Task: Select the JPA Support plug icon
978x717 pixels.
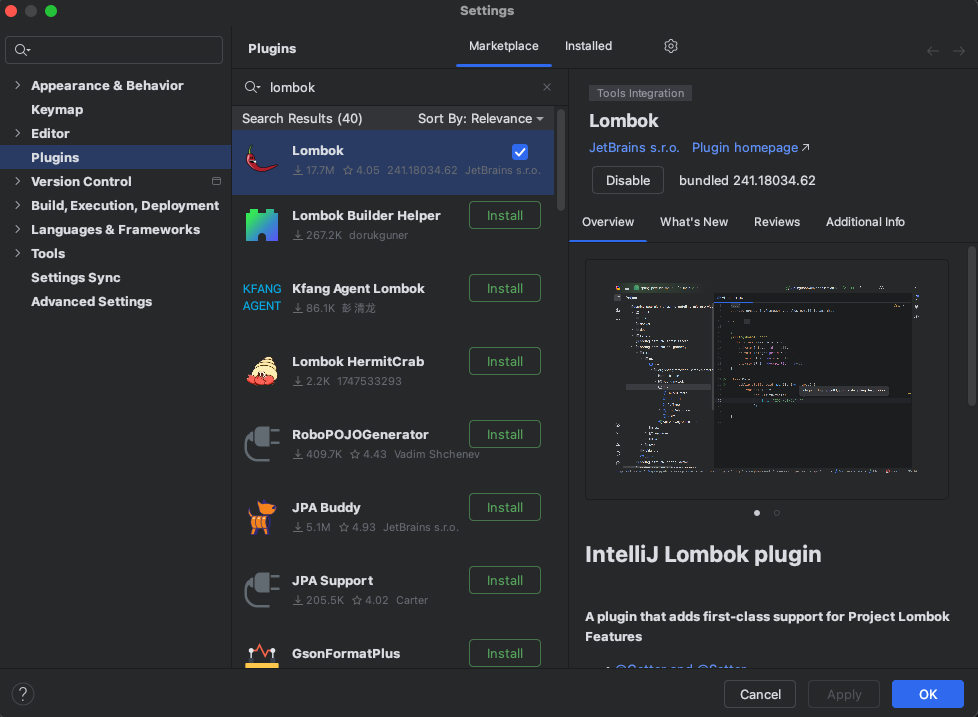Action: [262, 590]
